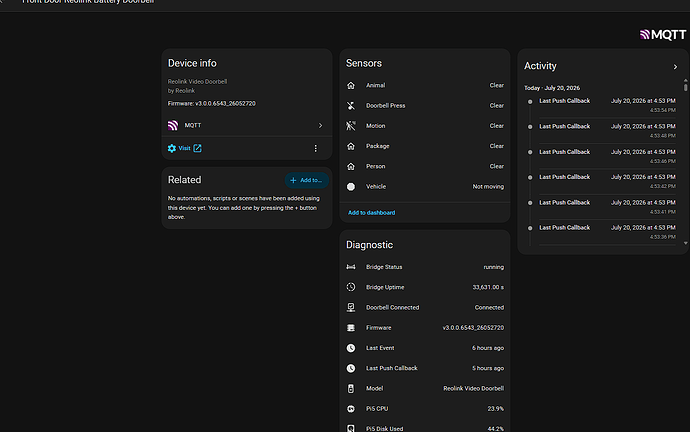
Task: Click the Today · July 20, 2026 header
Action: [552, 88]
